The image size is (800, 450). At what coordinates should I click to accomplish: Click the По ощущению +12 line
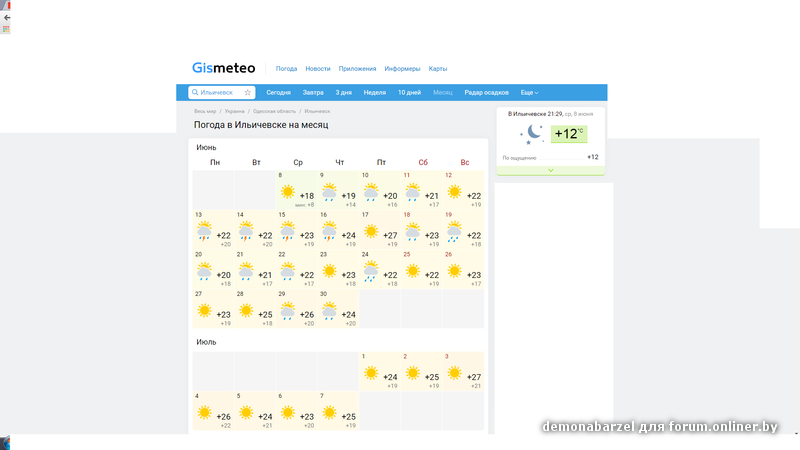(551, 157)
